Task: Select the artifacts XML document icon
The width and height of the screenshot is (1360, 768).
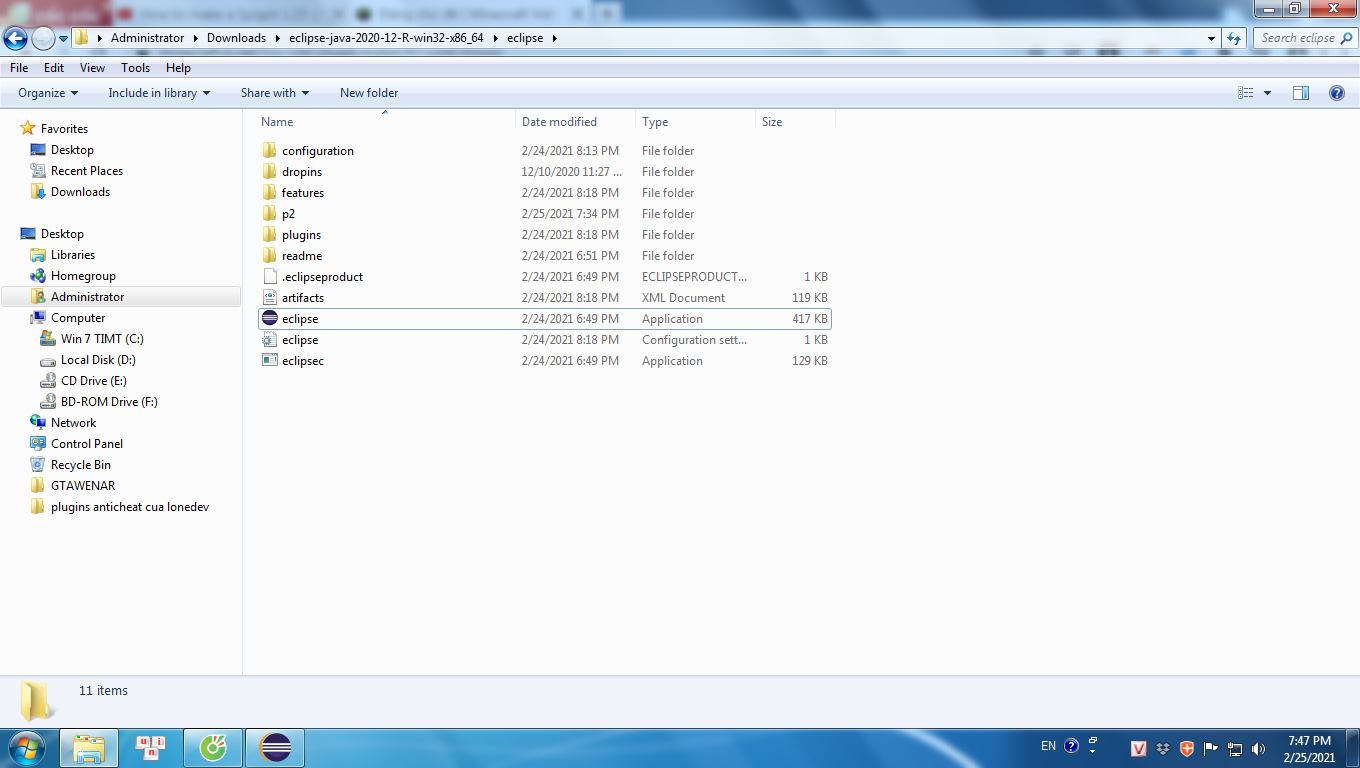Action: [x=269, y=298]
